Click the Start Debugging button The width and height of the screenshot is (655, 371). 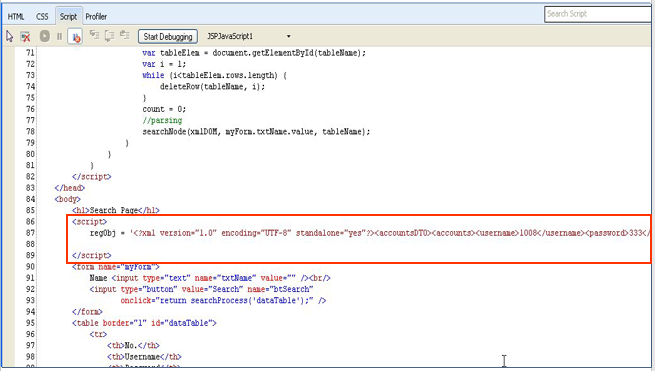(168, 37)
